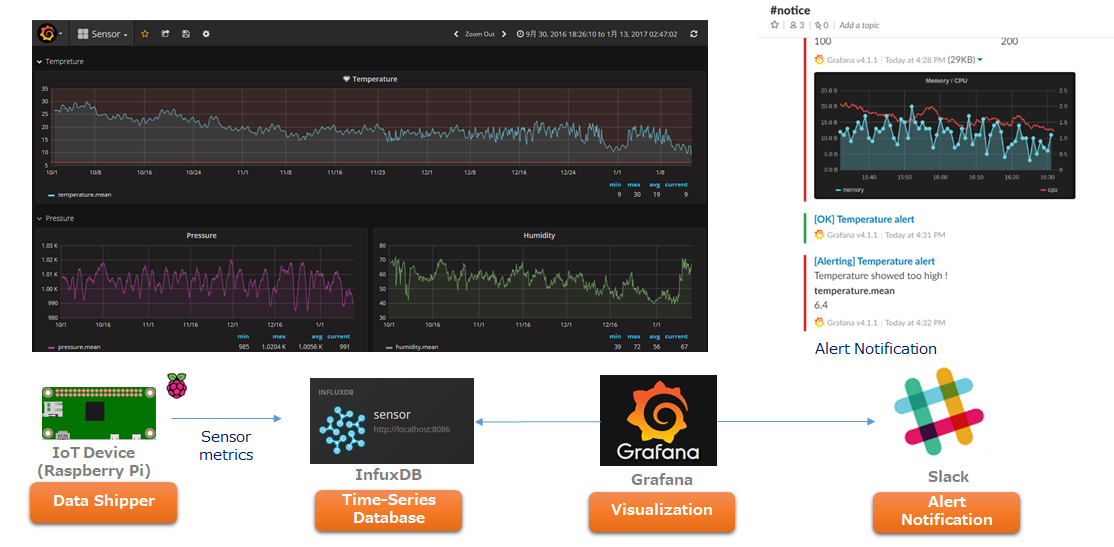The image size is (1114, 547).
Task: Click the Slack hashtag logo
Action: pos(938,412)
